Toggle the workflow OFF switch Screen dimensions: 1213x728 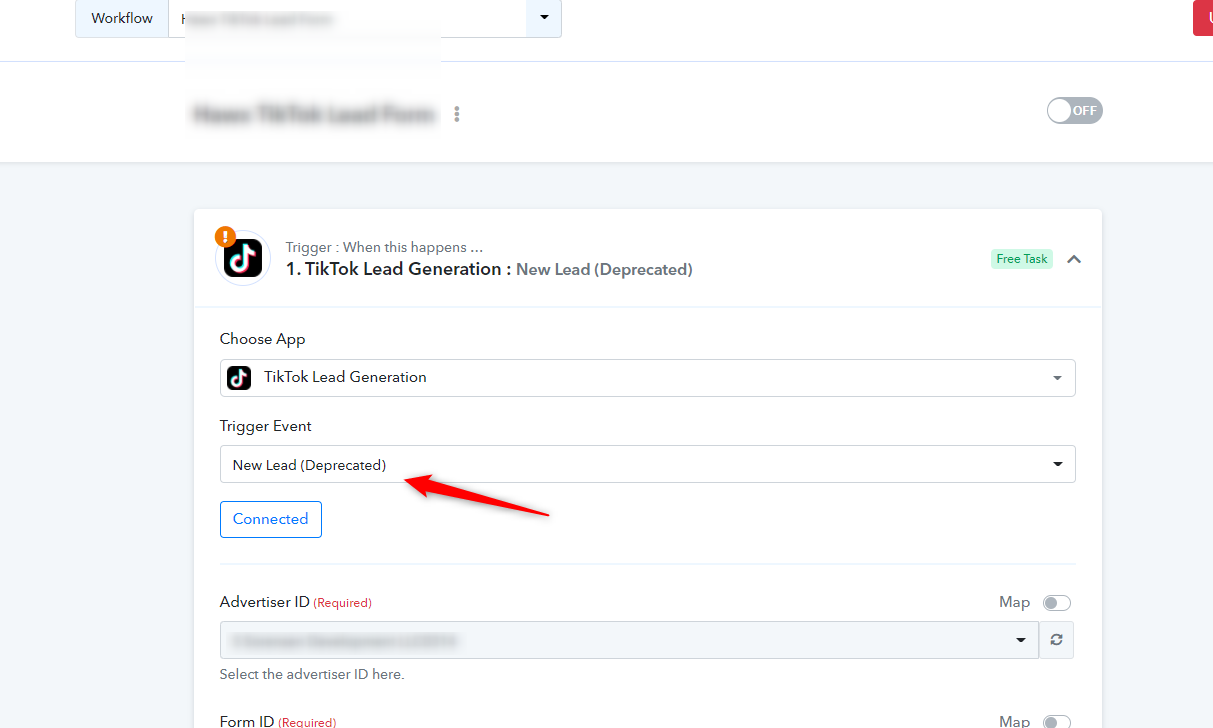click(1075, 110)
